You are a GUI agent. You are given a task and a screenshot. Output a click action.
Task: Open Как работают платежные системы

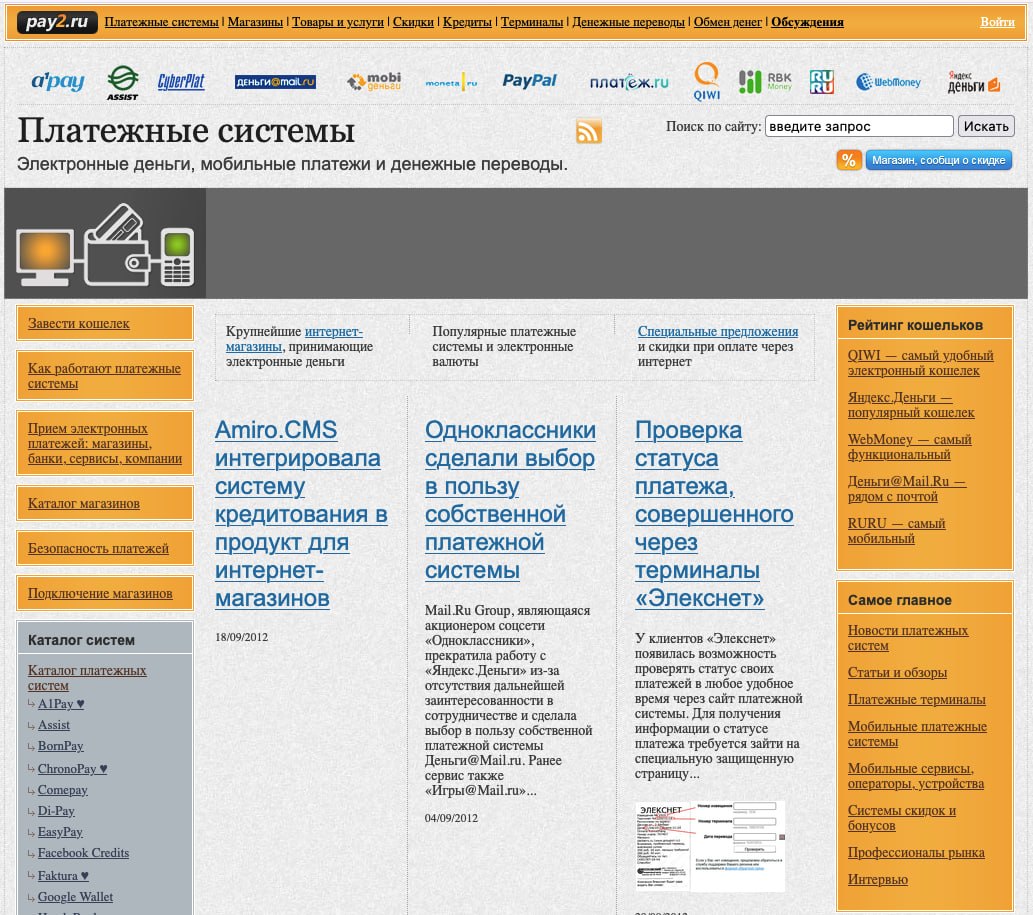point(104,376)
